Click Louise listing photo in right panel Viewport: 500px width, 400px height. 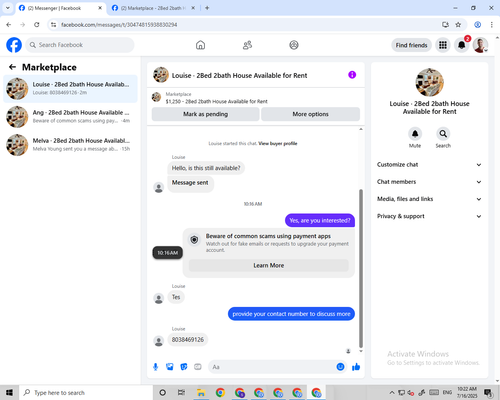pyautogui.click(x=429, y=82)
